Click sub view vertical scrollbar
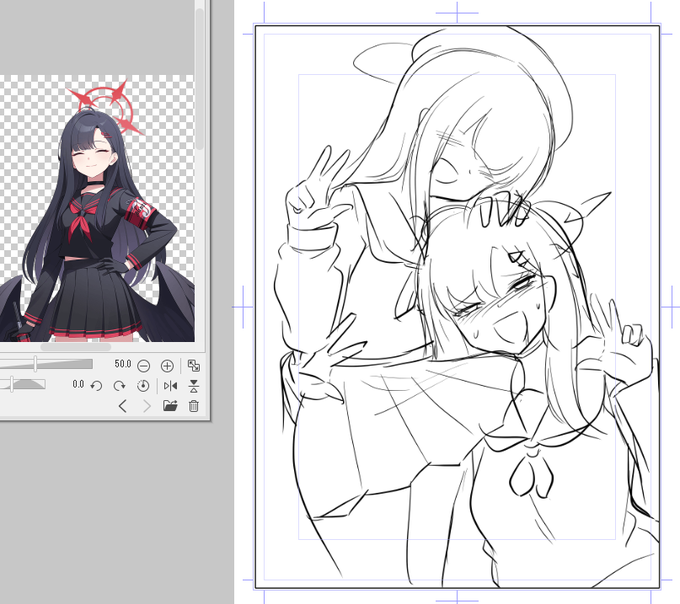680x604 pixels. click(199, 79)
